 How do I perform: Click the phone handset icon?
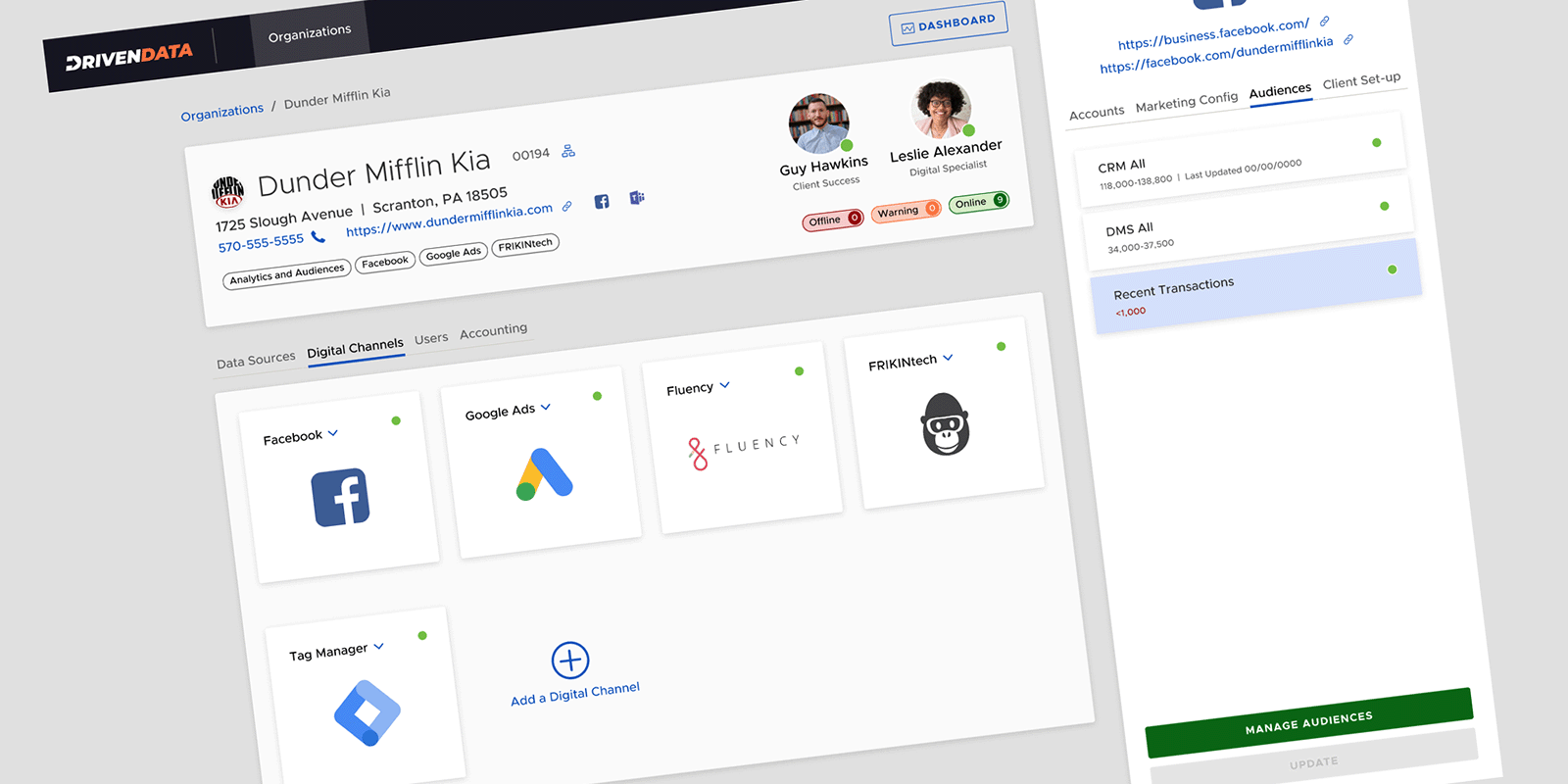click(x=318, y=236)
